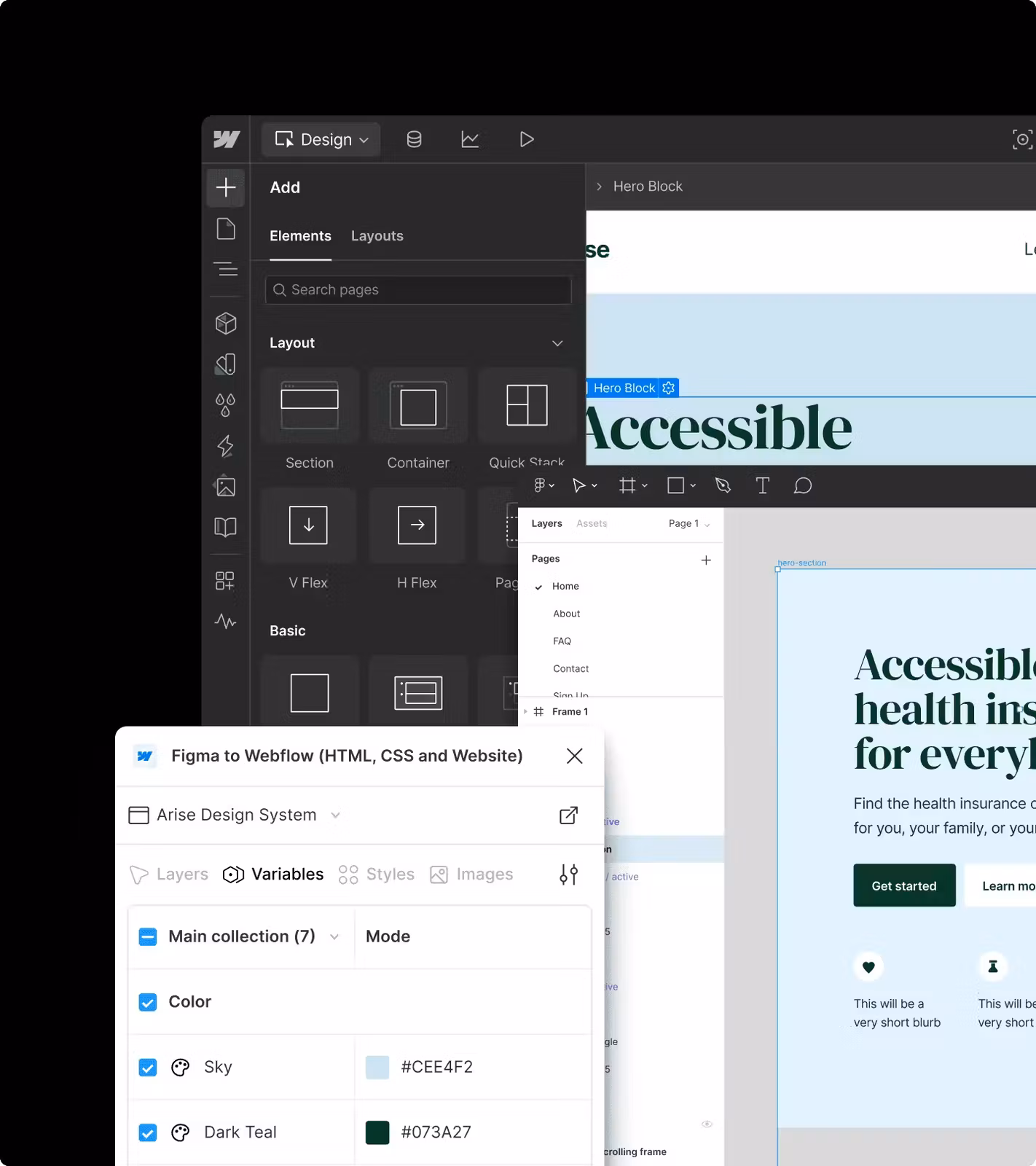Viewport: 1036px width, 1166px height.
Task: Switch to the Styles tab in plugin
Action: [x=377, y=874]
